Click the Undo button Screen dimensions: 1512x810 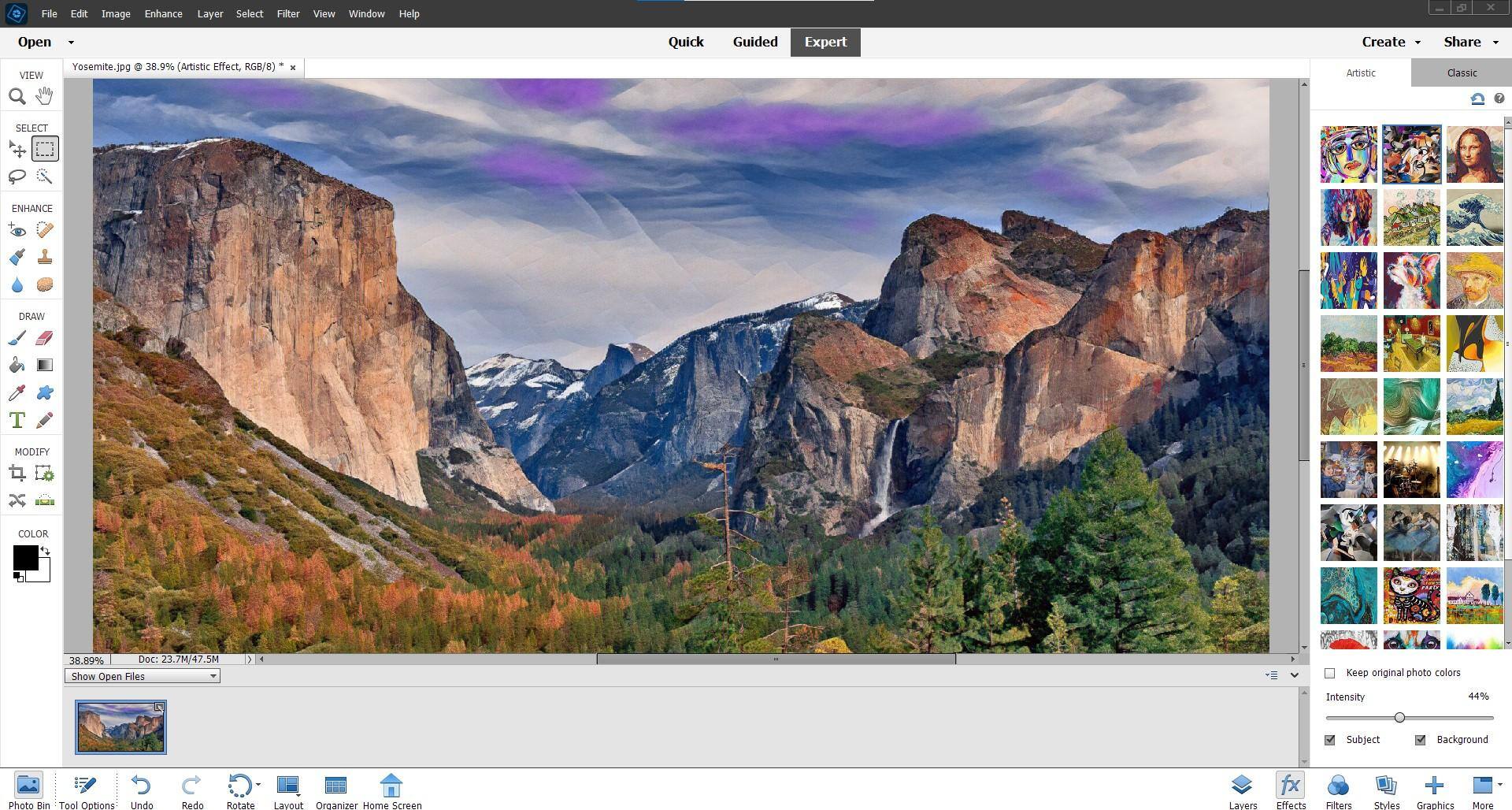(x=142, y=790)
